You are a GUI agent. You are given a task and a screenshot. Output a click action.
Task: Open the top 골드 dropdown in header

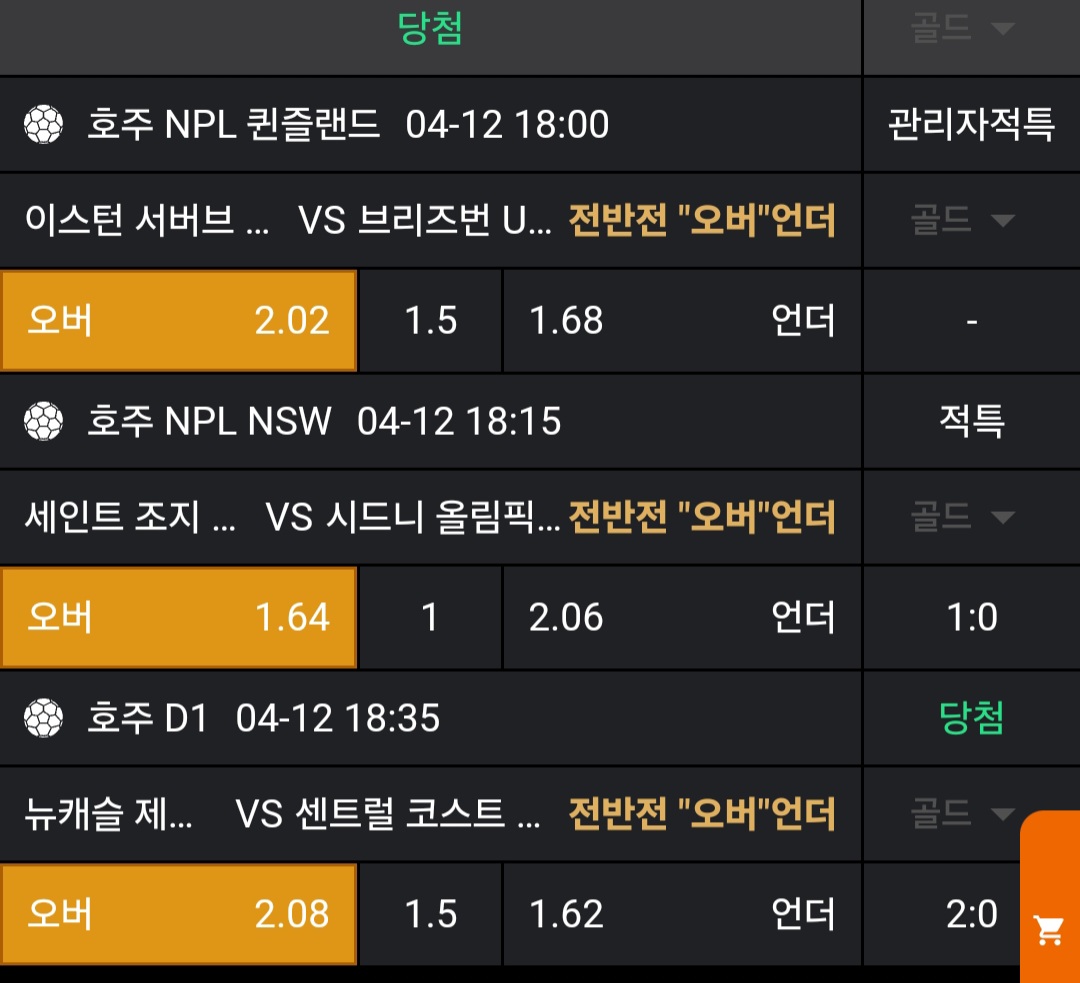click(x=962, y=29)
